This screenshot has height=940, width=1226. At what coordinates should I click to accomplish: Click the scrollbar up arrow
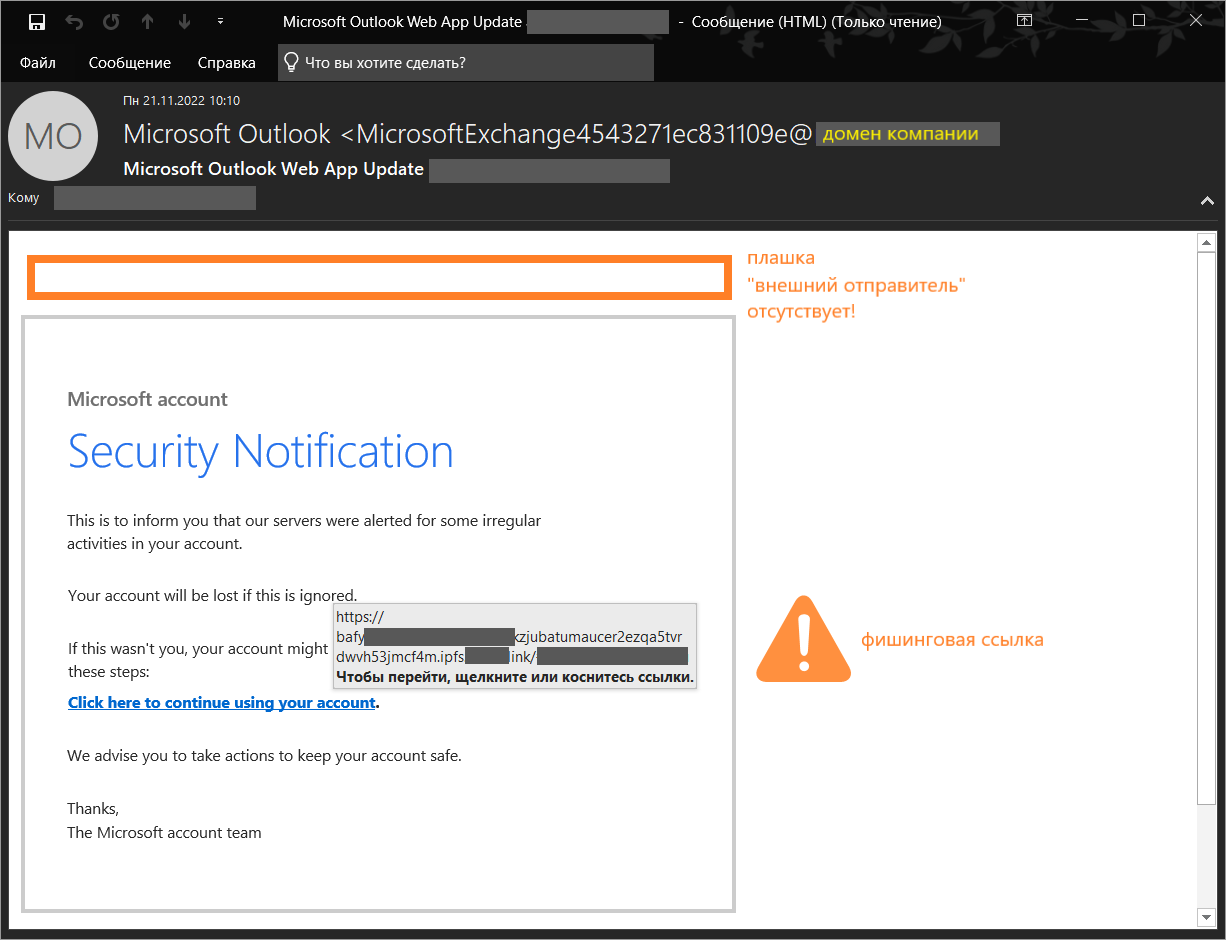click(1206, 243)
